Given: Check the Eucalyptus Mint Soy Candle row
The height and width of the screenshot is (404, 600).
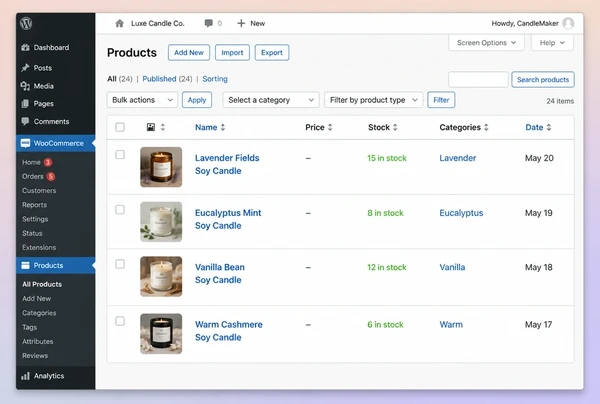Looking at the screenshot, I should [120, 210].
